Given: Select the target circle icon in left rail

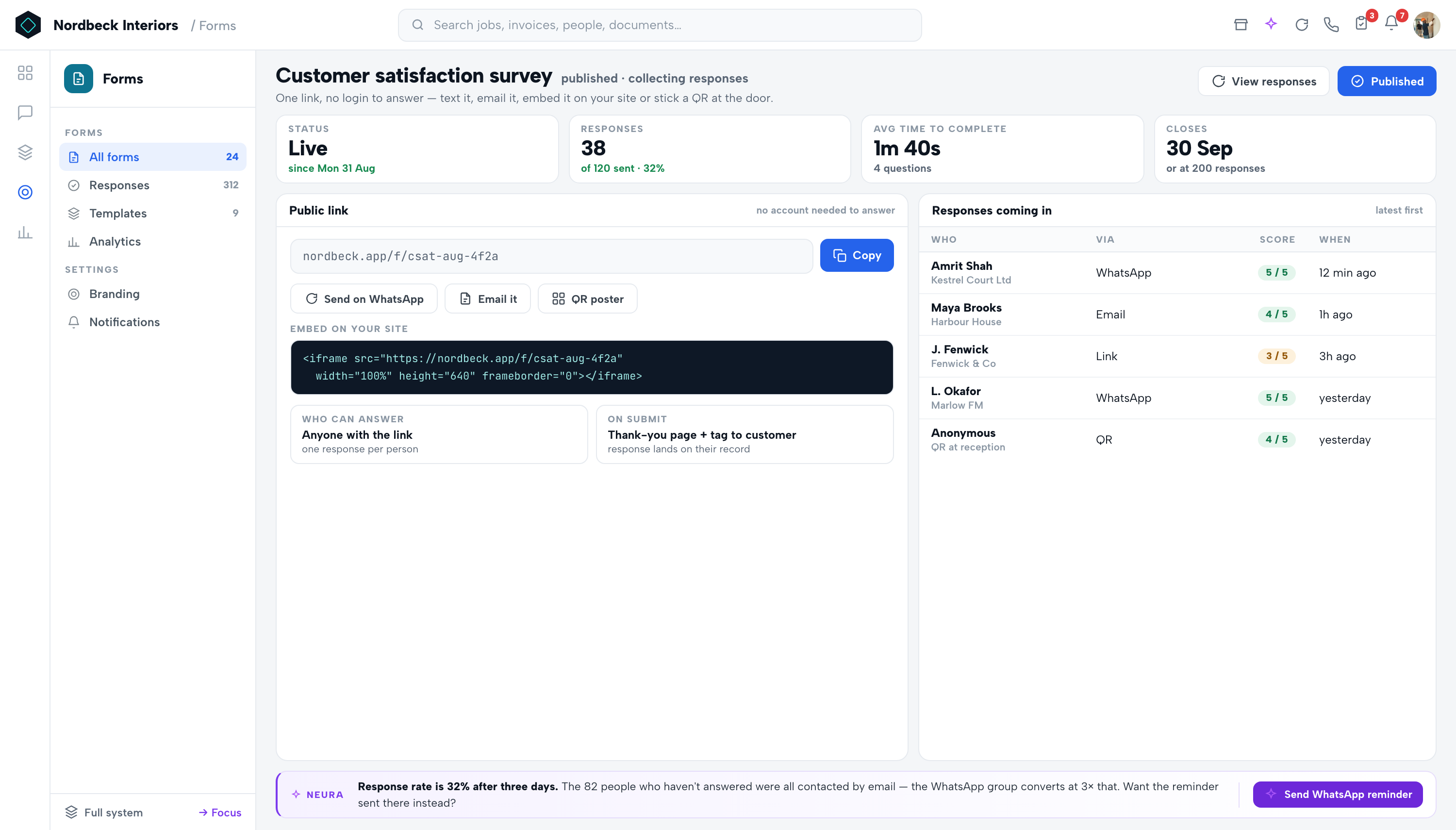Looking at the screenshot, I should [x=25, y=192].
